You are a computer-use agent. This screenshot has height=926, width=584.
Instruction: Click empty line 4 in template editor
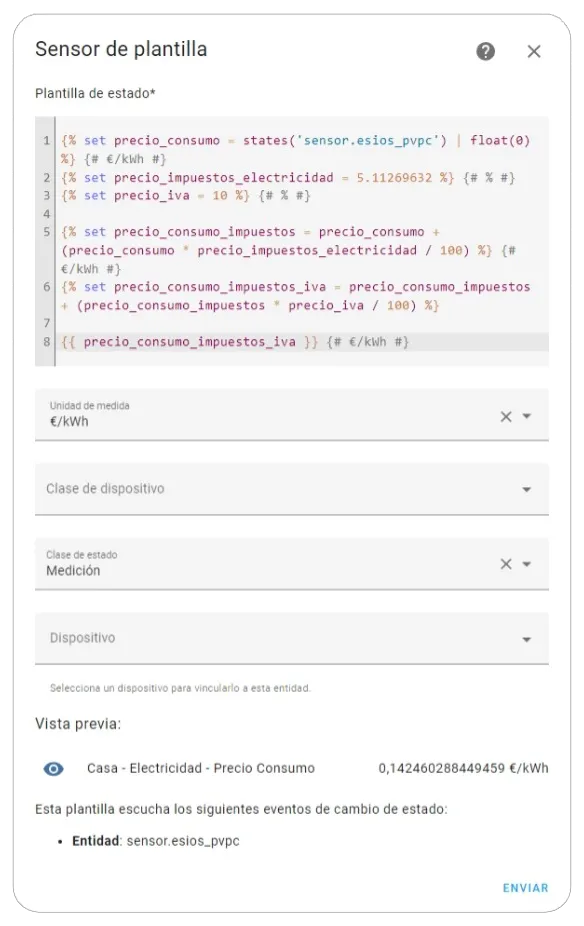pyautogui.click(x=301, y=214)
